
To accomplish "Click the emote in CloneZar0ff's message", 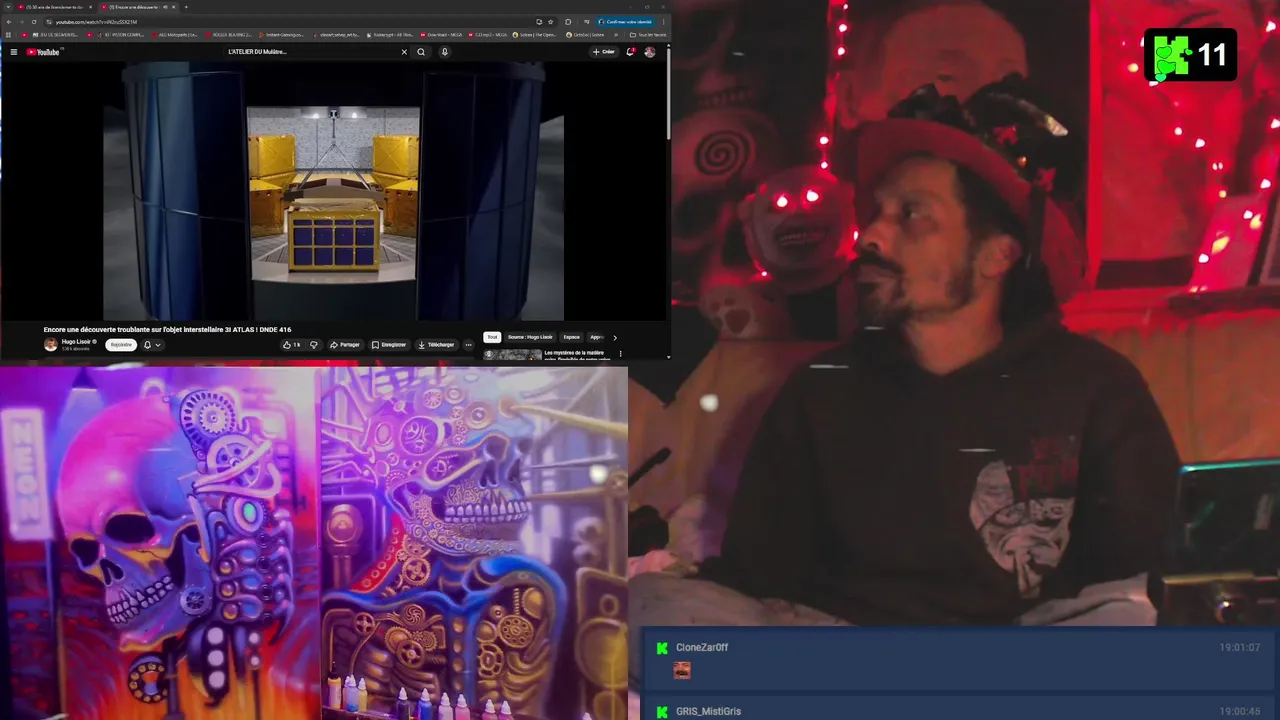I will (682, 670).
